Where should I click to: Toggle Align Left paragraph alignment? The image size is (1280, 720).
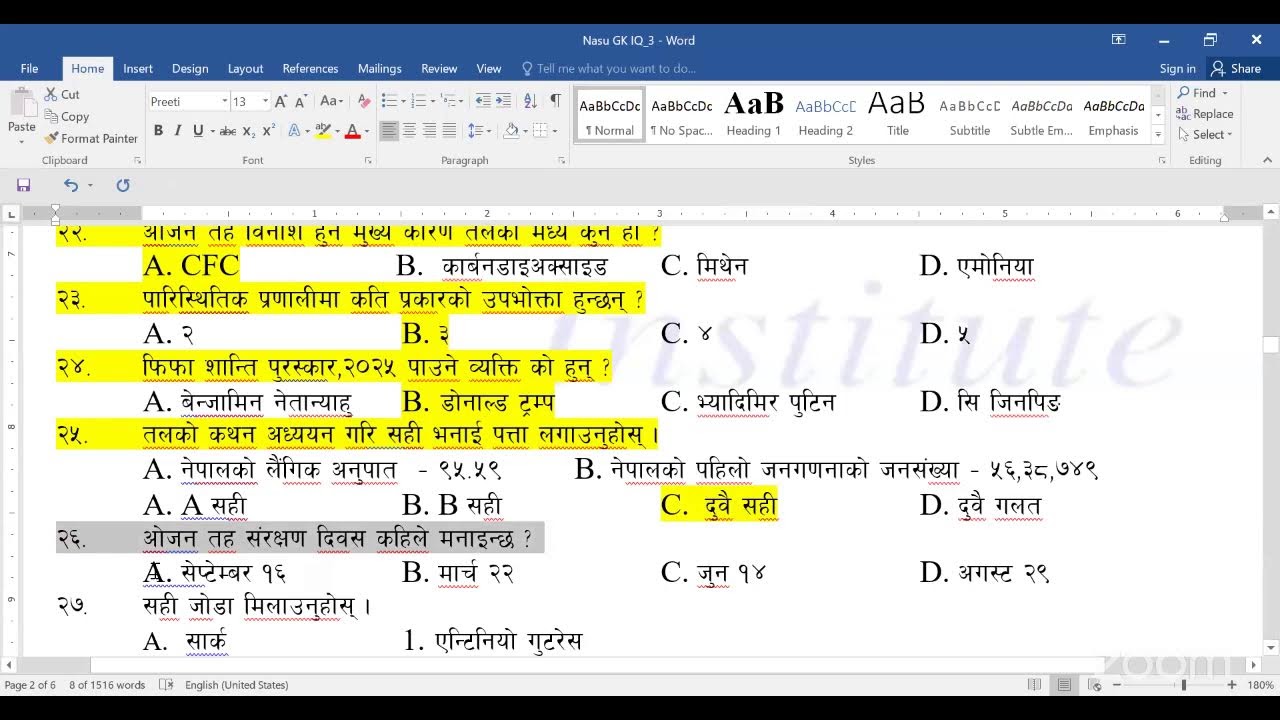(x=389, y=131)
